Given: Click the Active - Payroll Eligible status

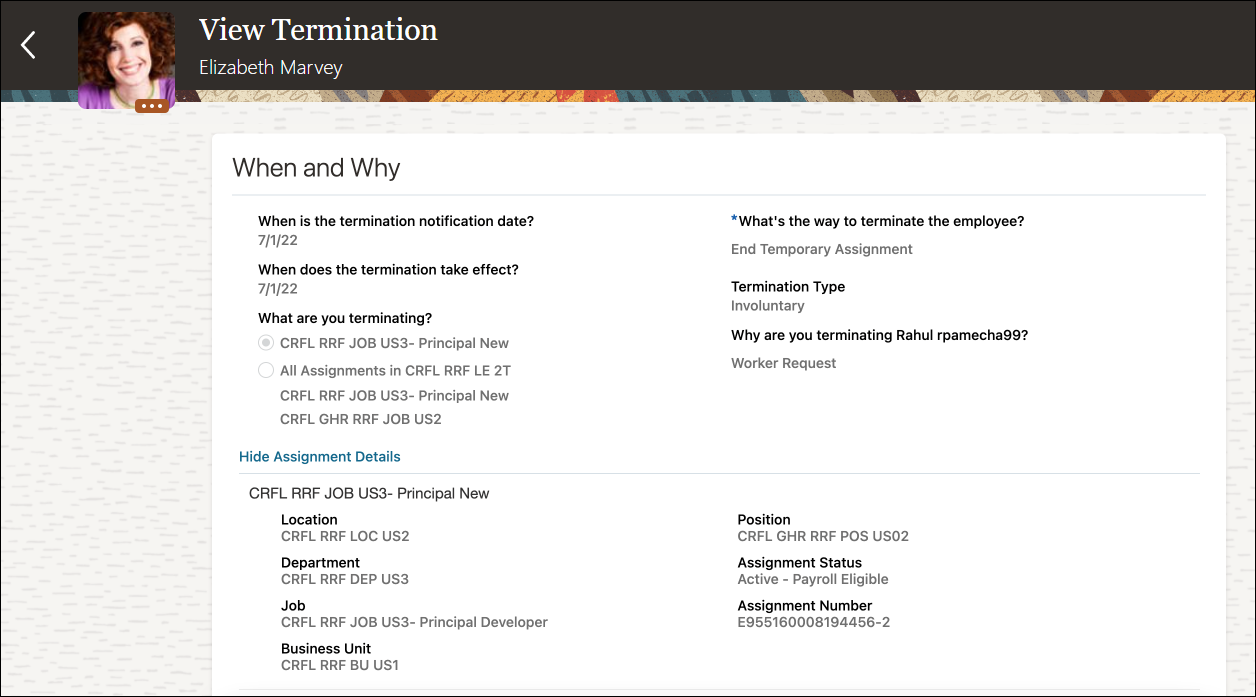Looking at the screenshot, I should tap(813, 579).
